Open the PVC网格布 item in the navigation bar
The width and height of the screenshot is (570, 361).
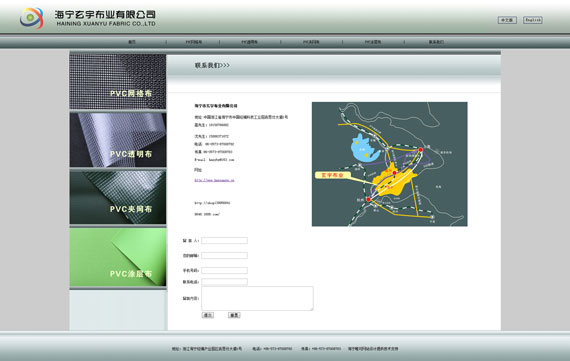click(x=194, y=42)
